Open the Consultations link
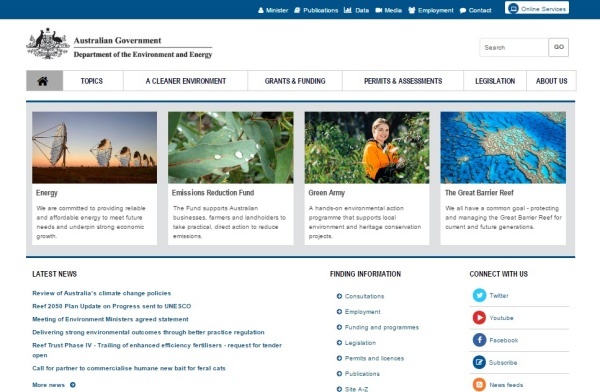 pyautogui.click(x=364, y=296)
